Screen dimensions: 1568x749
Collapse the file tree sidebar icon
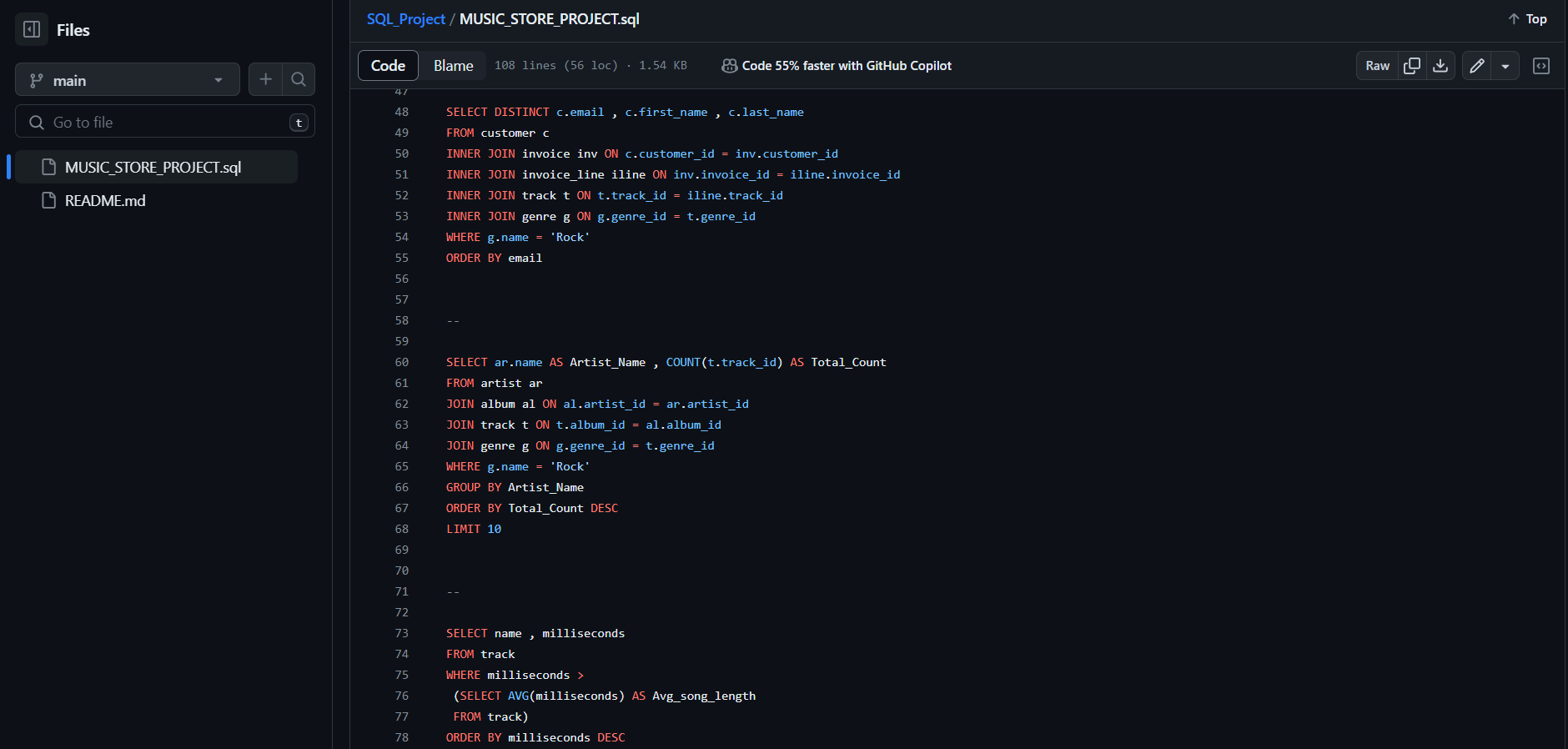[32, 30]
